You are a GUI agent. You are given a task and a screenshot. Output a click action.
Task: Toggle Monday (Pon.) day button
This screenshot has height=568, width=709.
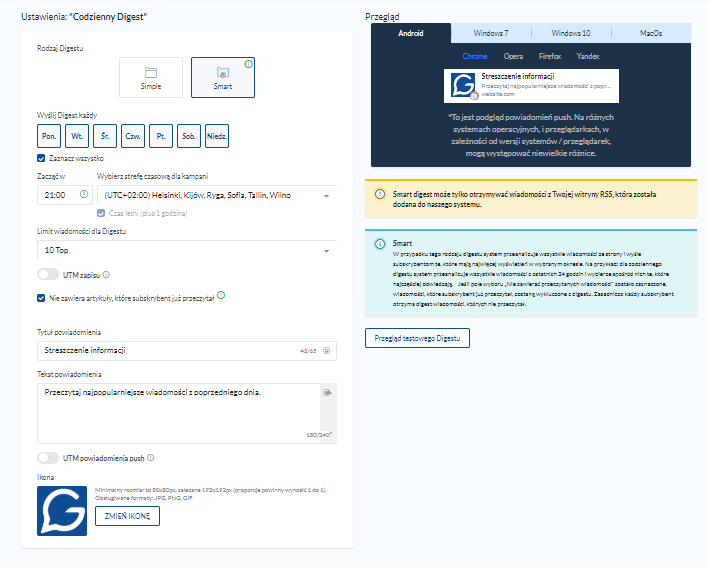point(49,136)
